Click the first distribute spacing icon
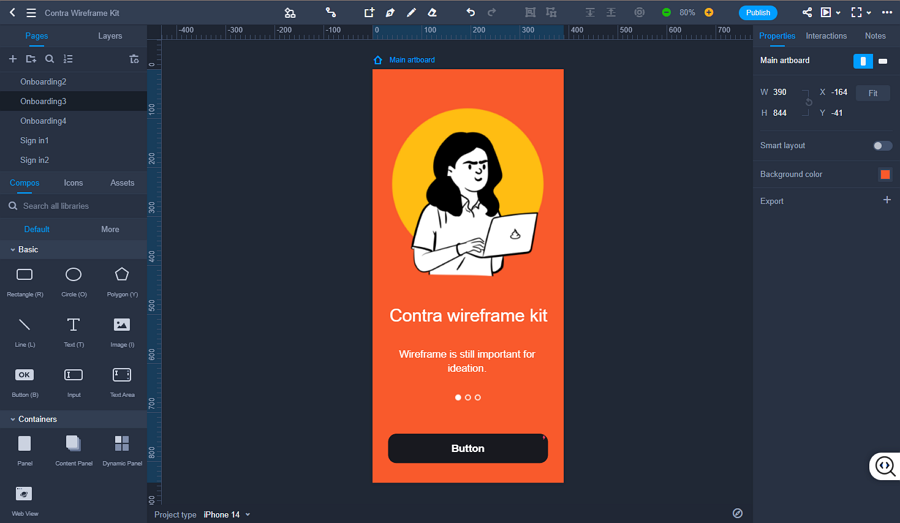This screenshot has width=900, height=523. (x=589, y=12)
